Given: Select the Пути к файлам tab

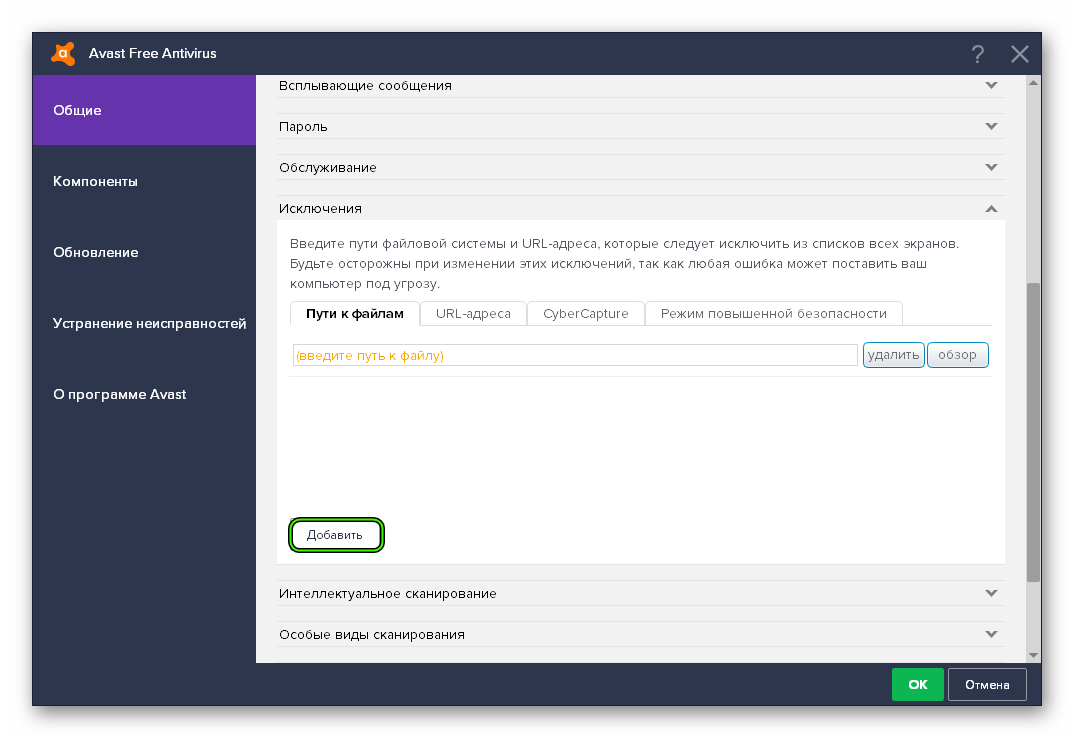Looking at the screenshot, I should point(355,314).
